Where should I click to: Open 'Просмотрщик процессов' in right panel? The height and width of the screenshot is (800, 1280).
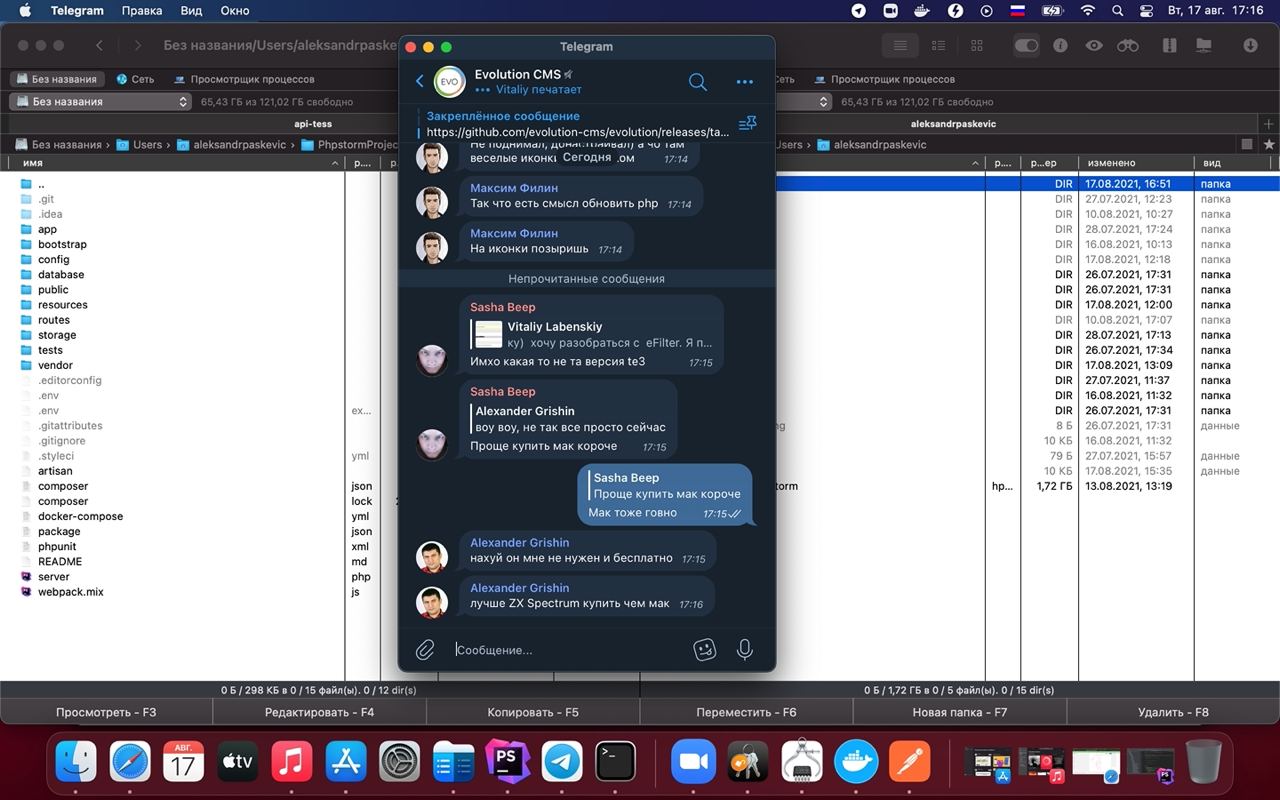[884, 79]
